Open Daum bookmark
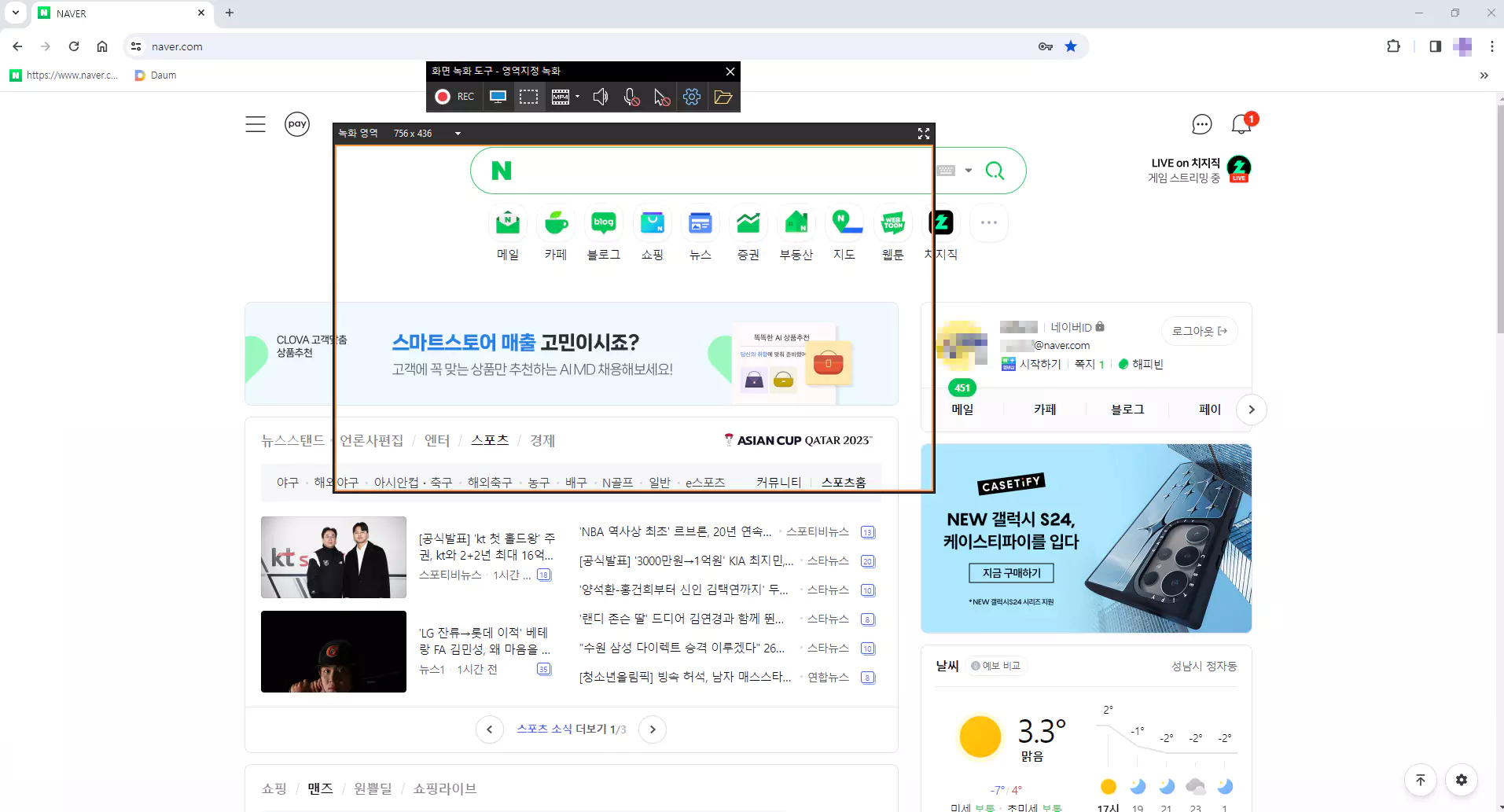The width and height of the screenshot is (1504, 812). click(156, 75)
